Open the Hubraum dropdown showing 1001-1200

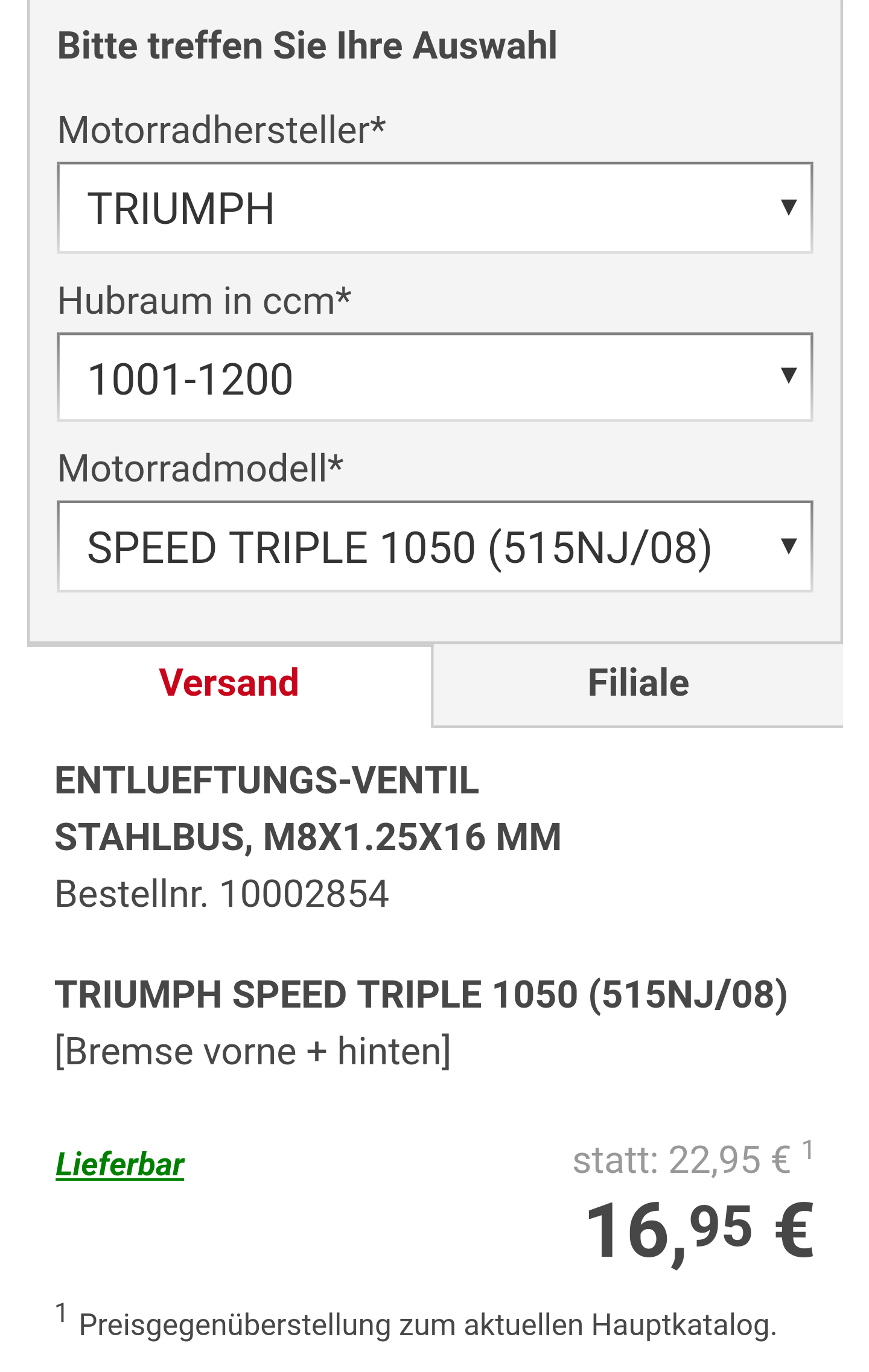tap(434, 377)
